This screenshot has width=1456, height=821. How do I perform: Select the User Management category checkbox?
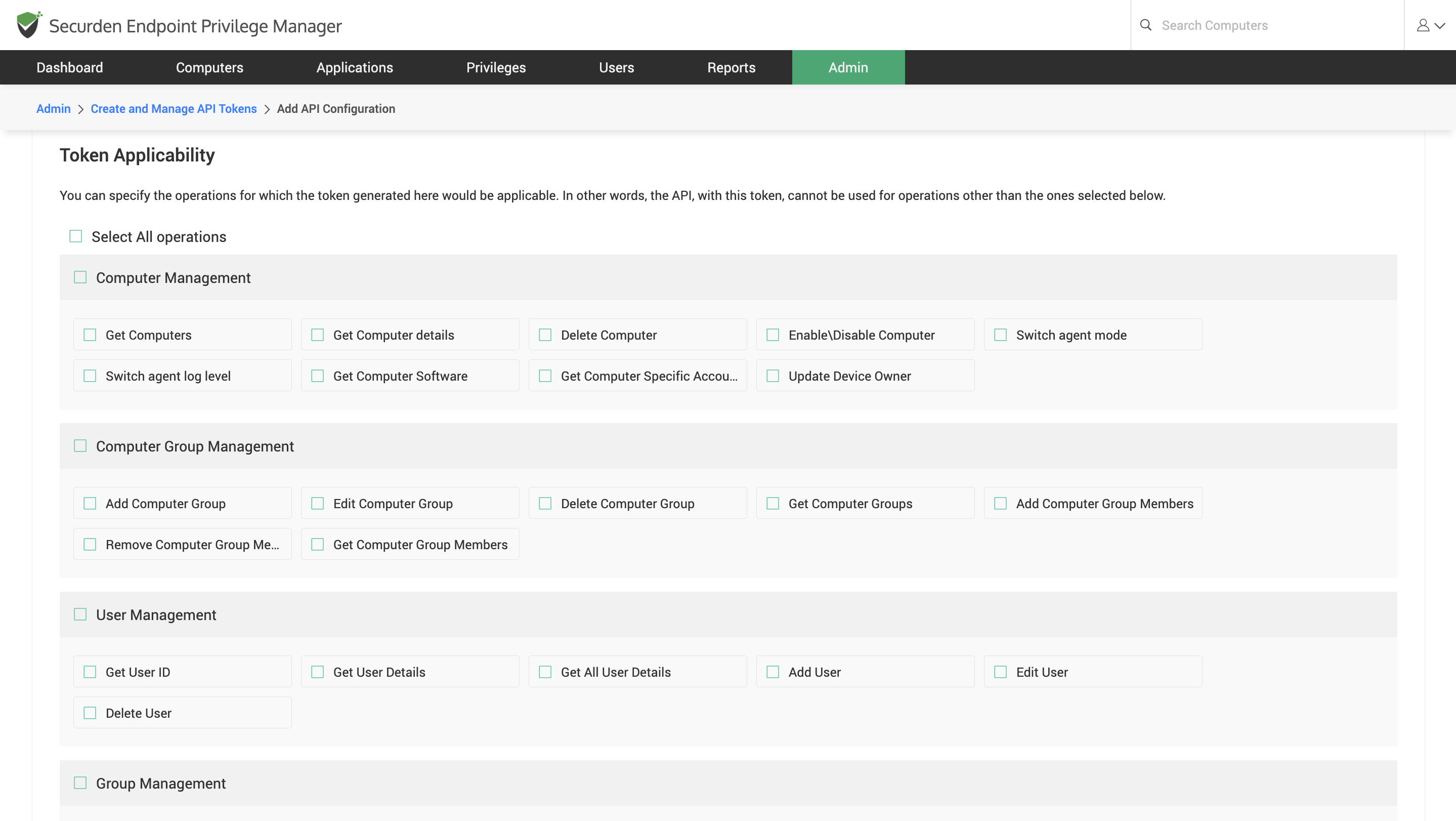point(80,614)
